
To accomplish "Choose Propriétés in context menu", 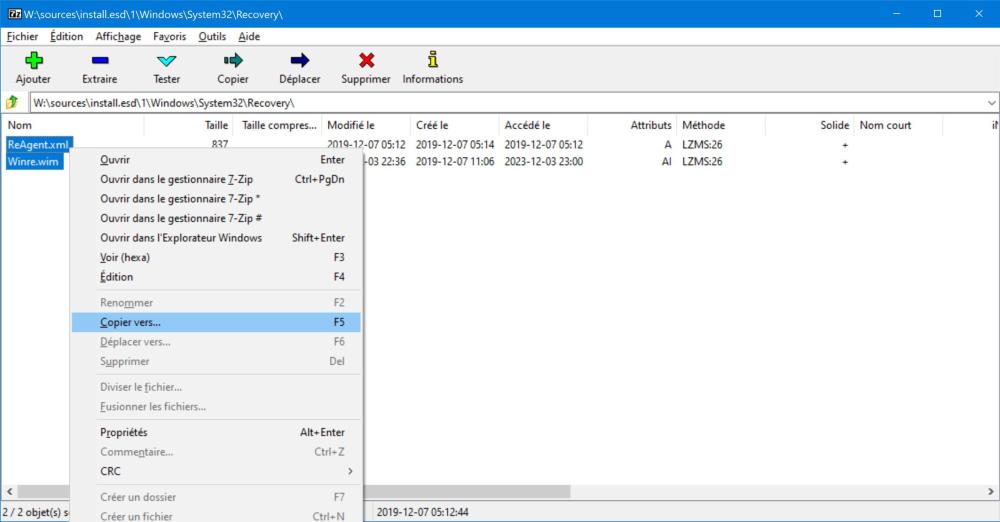I will pos(216,432).
